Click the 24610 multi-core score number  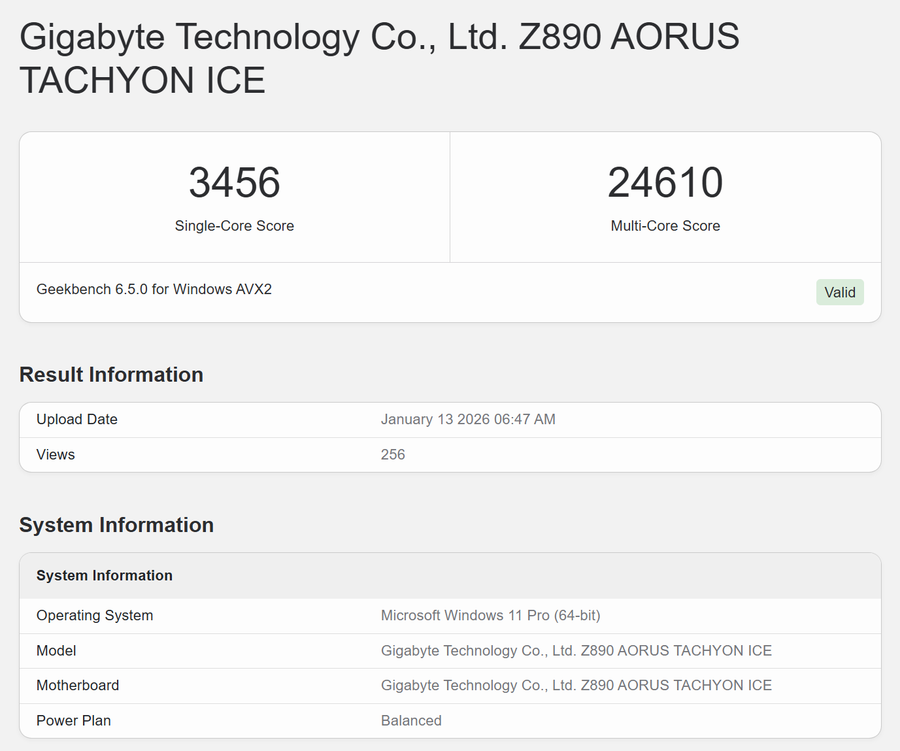coord(665,183)
